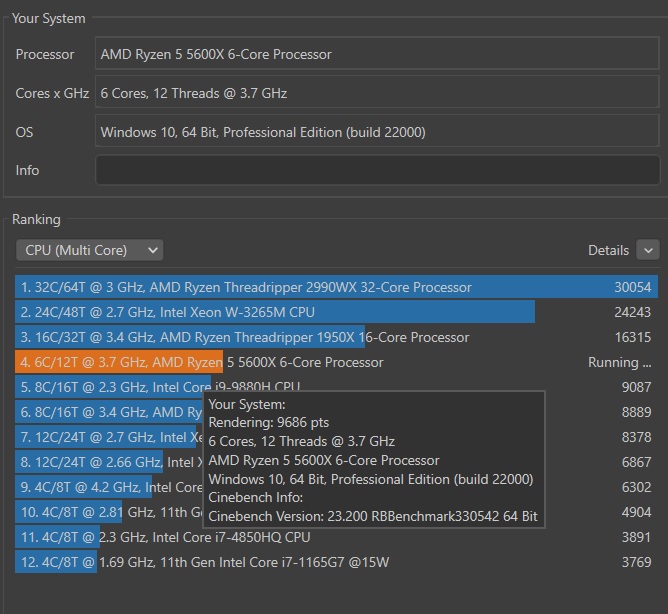Screen dimensions: 668x614
Task: Click the score 24243
Action: tap(632, 312)
